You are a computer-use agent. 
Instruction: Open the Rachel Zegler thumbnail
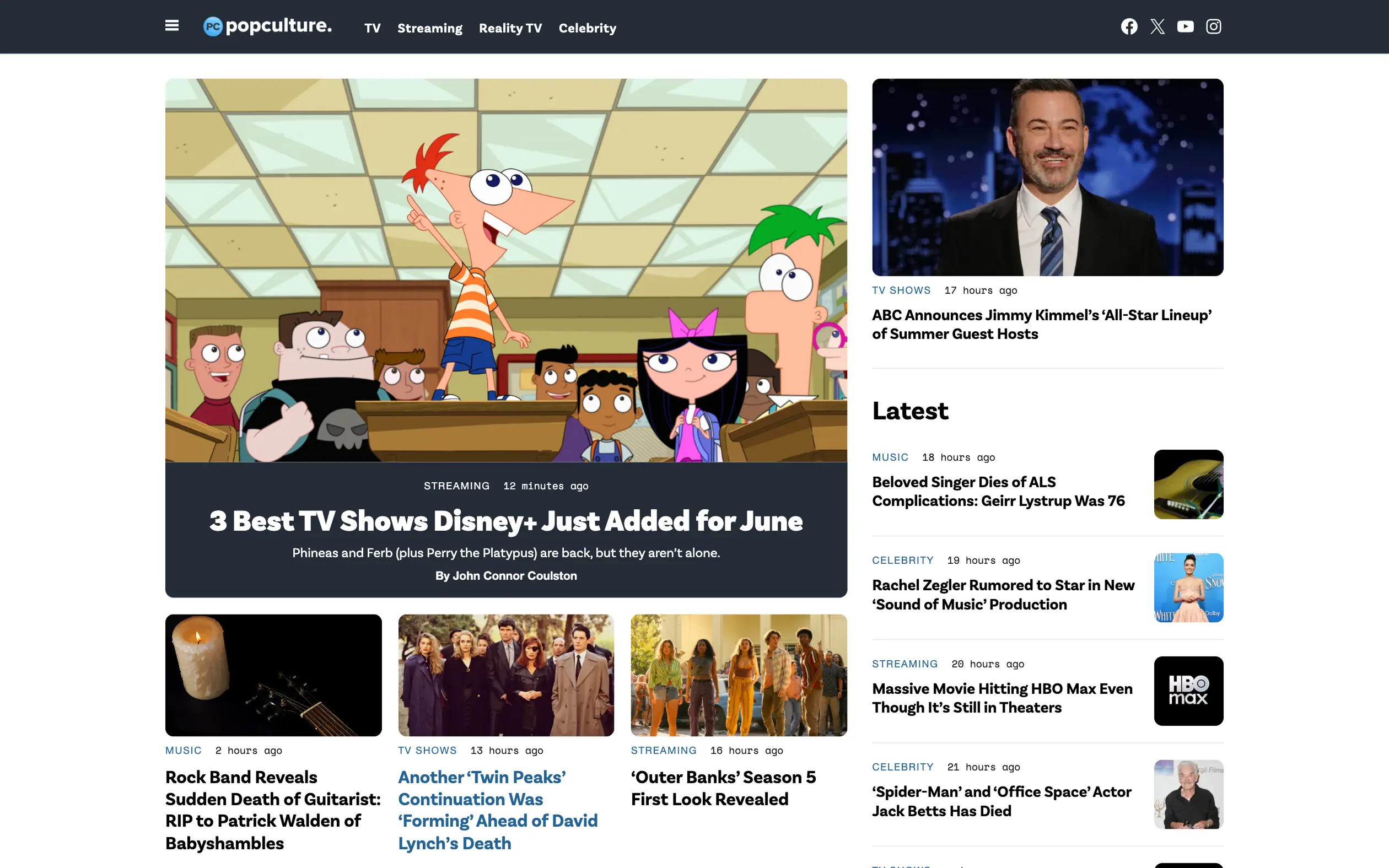coord(1188,588)
